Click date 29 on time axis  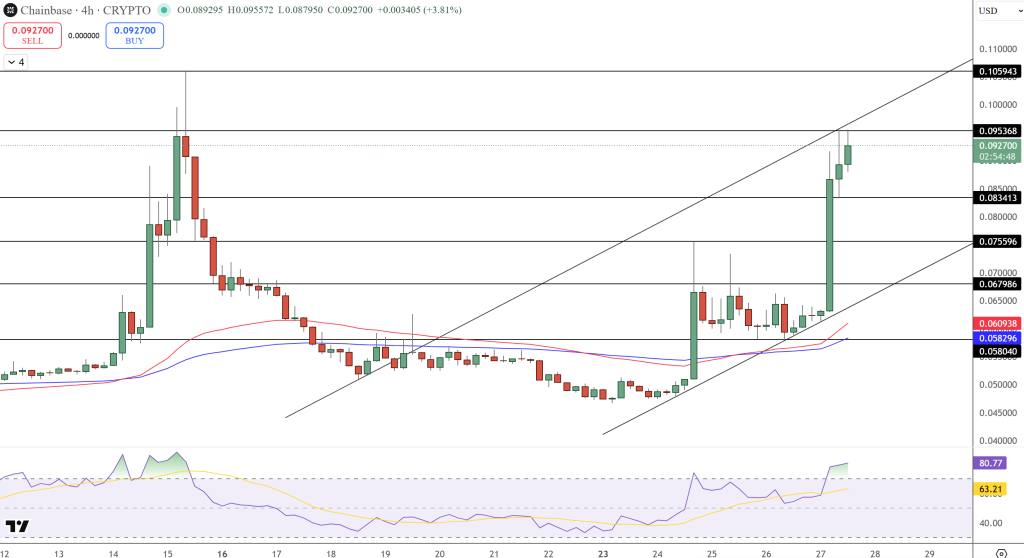coord(929,553)
